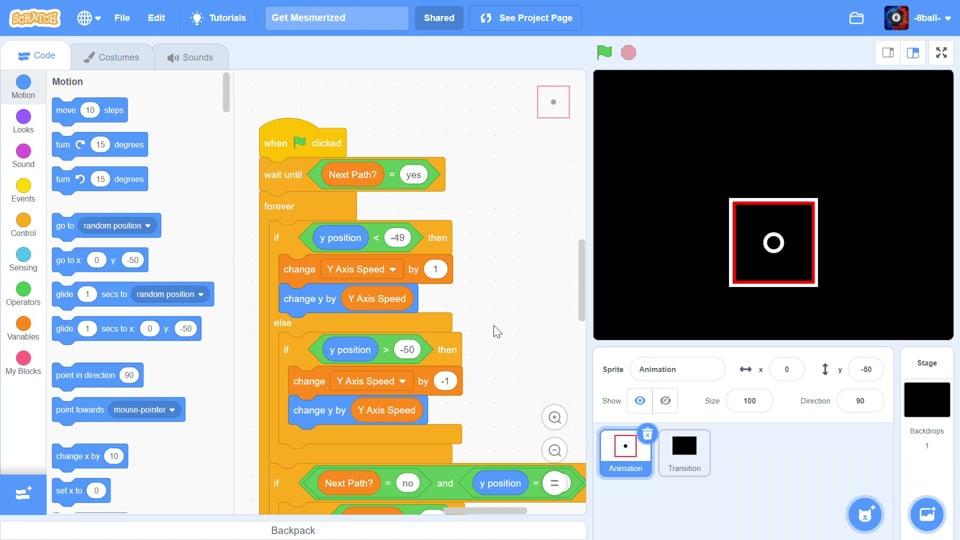Edit the project title Get Mesmerized
The image size is (960, 540).
[337, 18]
